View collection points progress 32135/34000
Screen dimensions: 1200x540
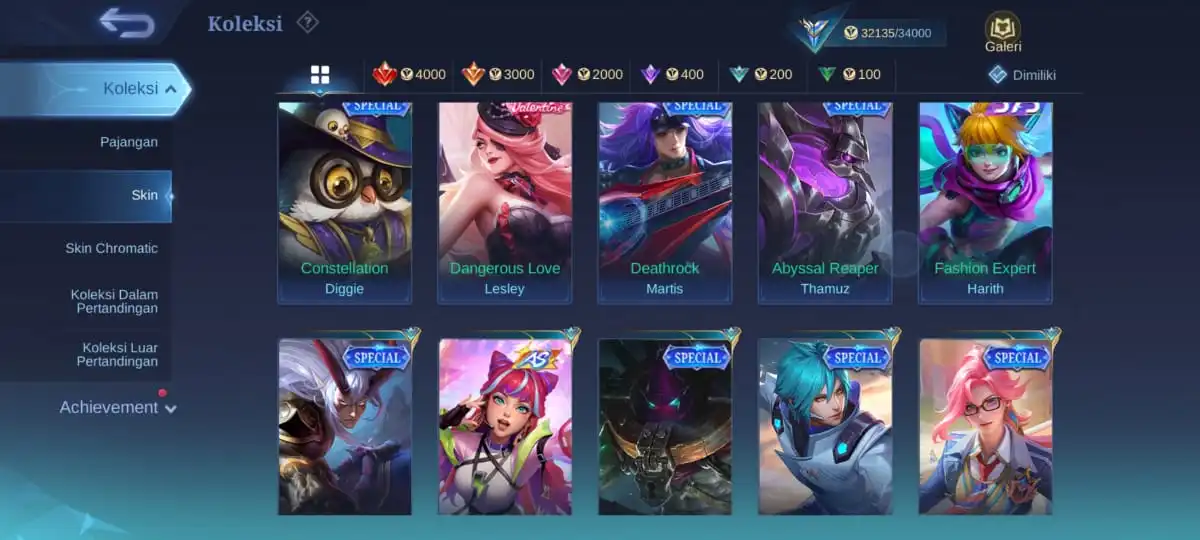pos(886,33)
